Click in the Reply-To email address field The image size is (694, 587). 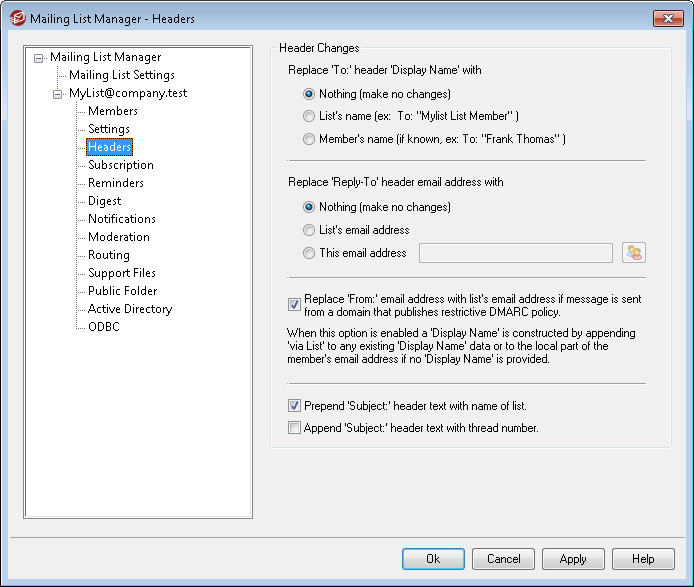coord(515,253)
